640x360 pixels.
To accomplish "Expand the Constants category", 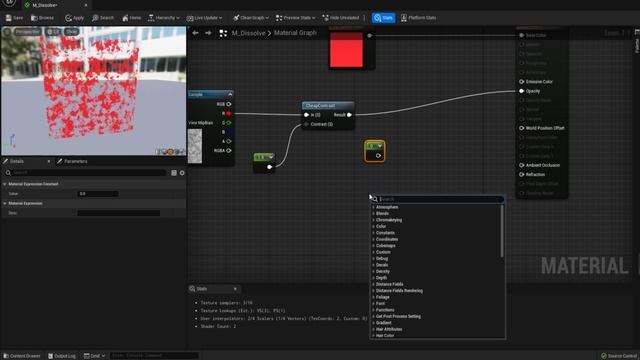I will click(x=373, y=233).
